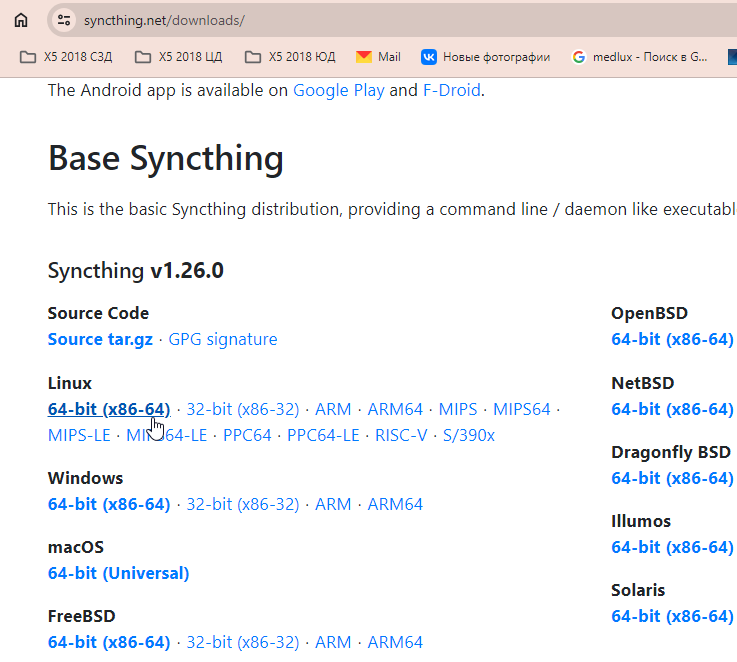The width and height of the screenshot is (737, 662).
Task: Click the Solaris section label
Action: click(x=638, y=591)
